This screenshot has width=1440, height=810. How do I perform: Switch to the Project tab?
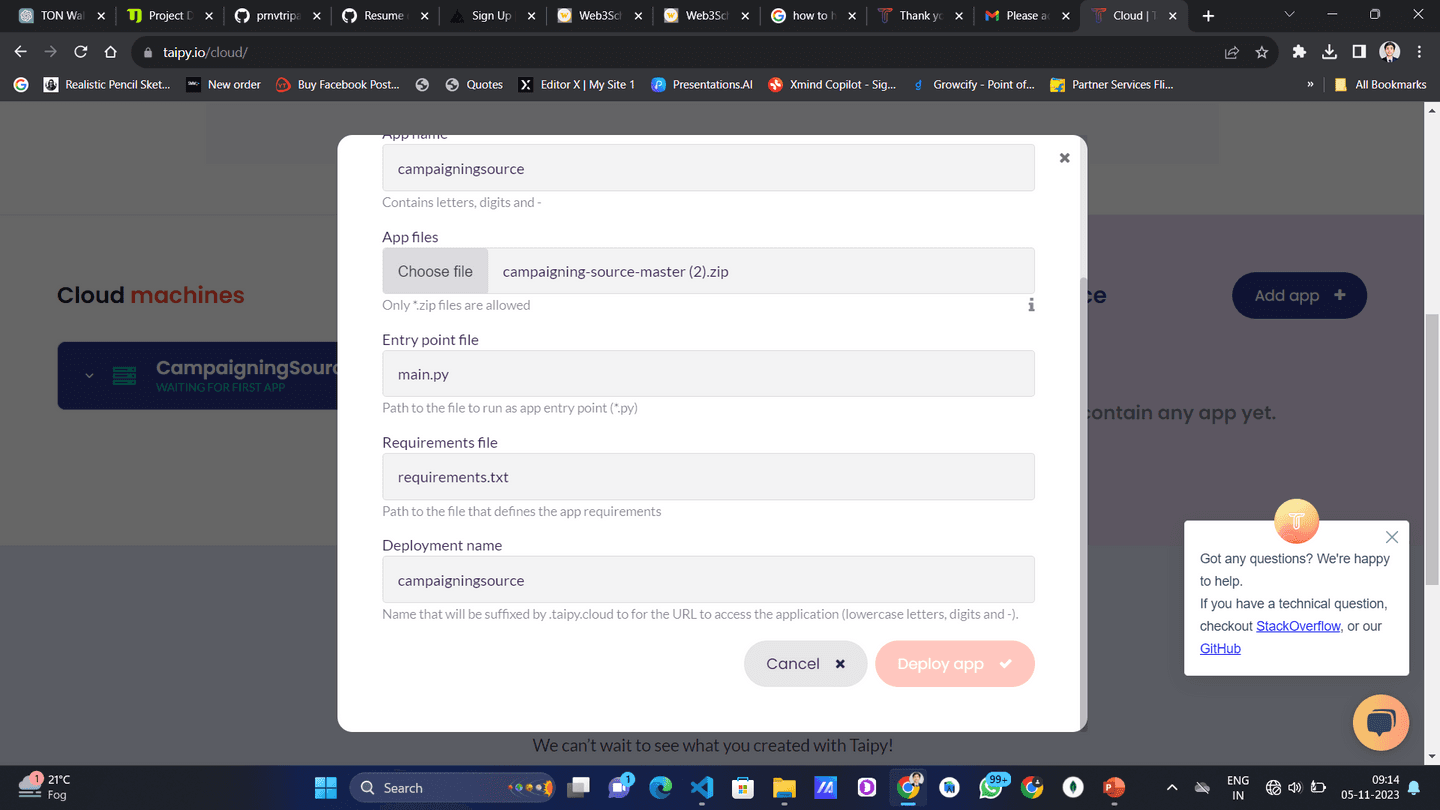(x=169, y=15)
